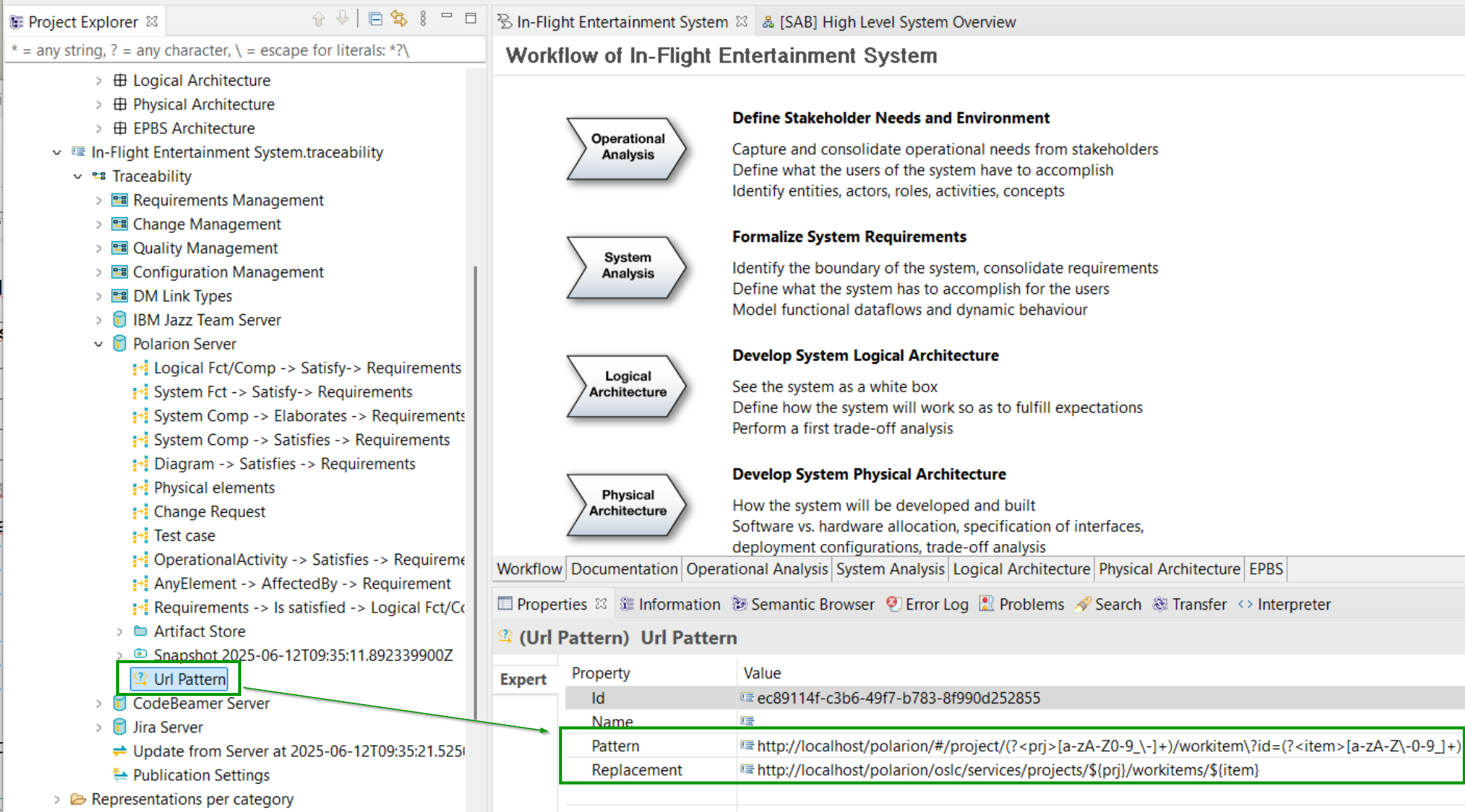Image resolution: width=1465 pixels, height=812 pixels.
Task: Open the Operational Analysis page tab
Action: pos(756,569)
